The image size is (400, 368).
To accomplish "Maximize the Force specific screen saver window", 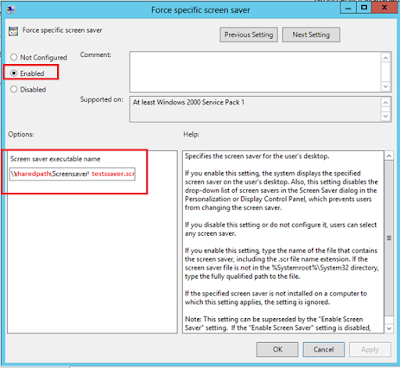I will coord(364,8).
